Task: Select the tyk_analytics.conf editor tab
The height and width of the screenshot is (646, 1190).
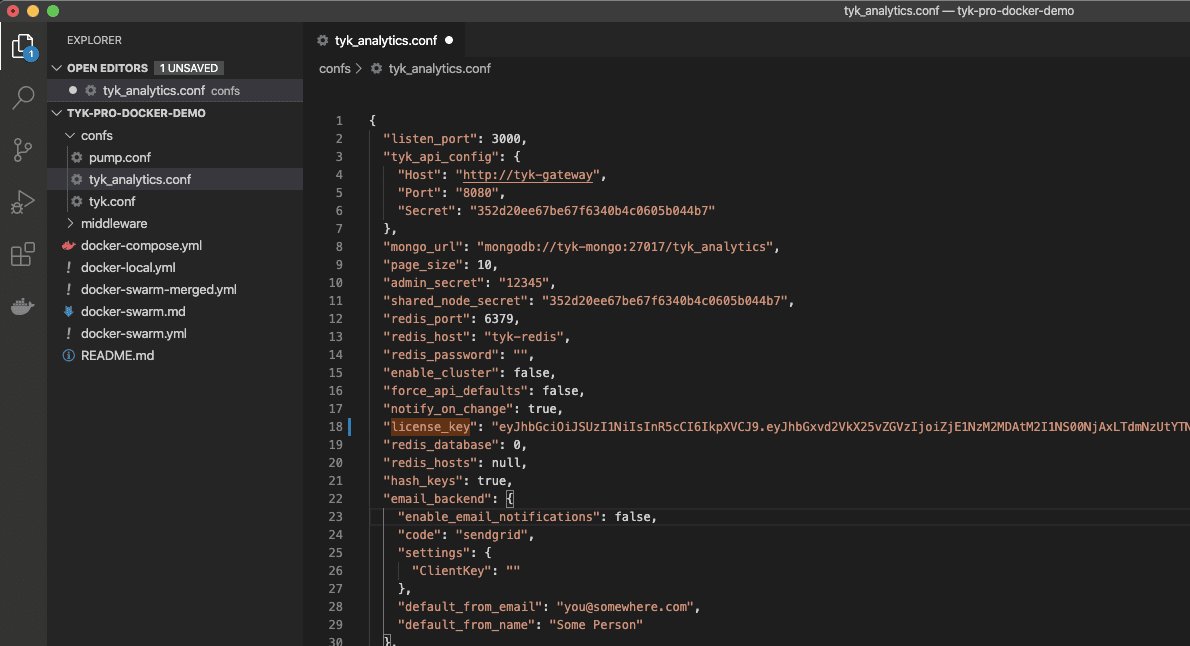Action: pyautogui.click(x=386, y=41)
